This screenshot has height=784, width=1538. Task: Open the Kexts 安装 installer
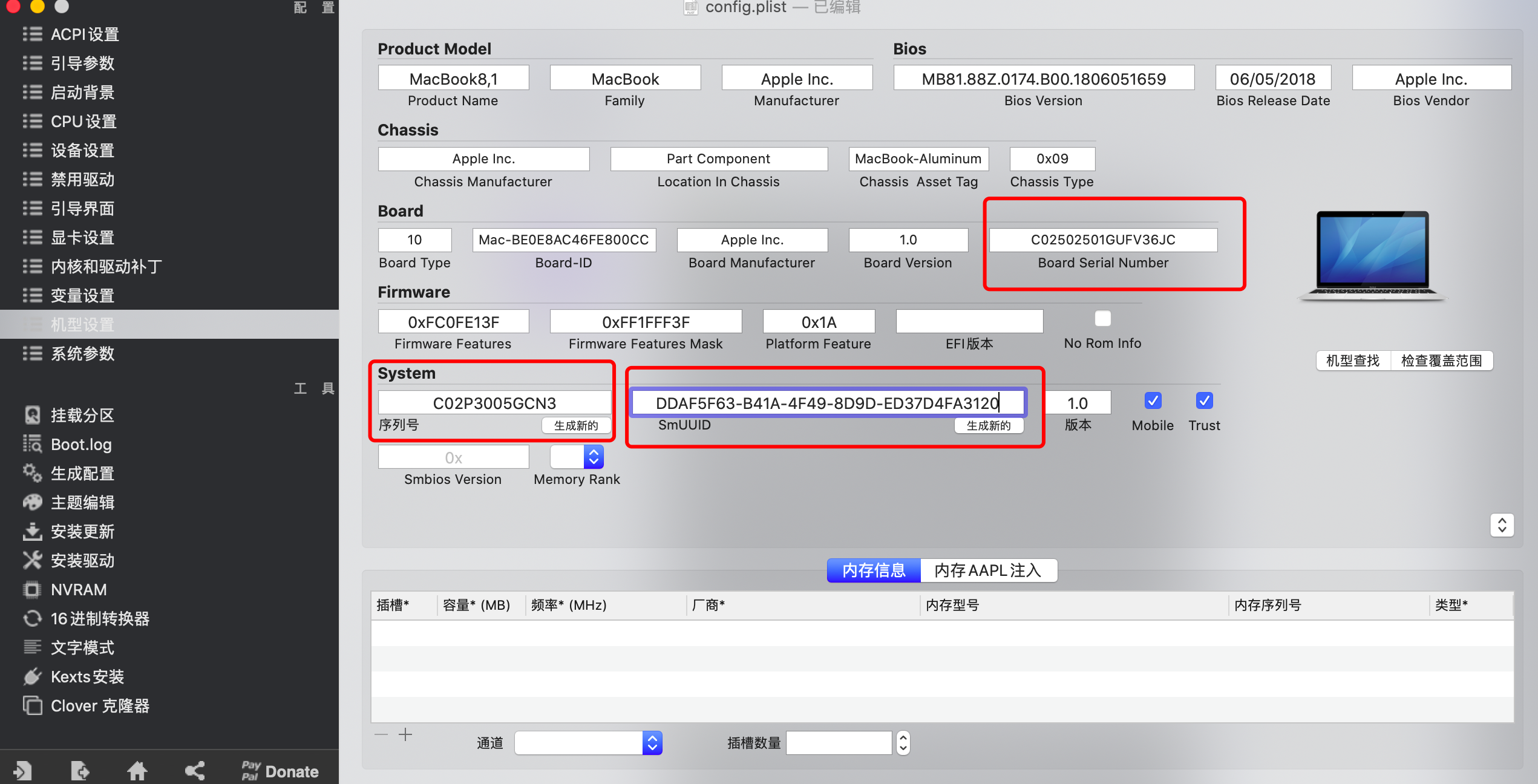[x=87, y=677]
